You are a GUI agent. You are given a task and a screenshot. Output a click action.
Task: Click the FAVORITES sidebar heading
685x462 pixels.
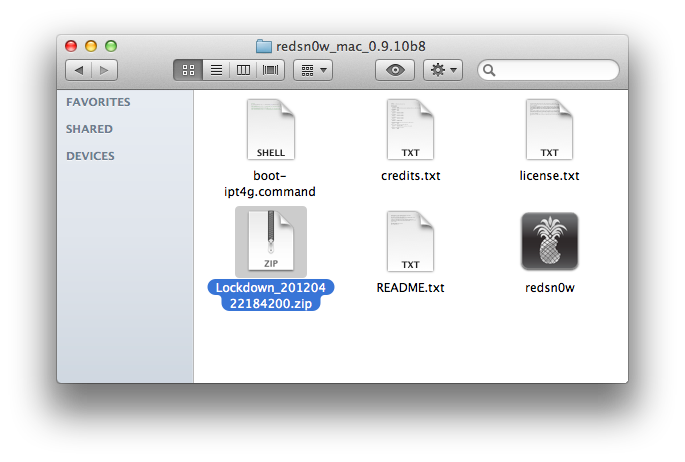(98, 102)
